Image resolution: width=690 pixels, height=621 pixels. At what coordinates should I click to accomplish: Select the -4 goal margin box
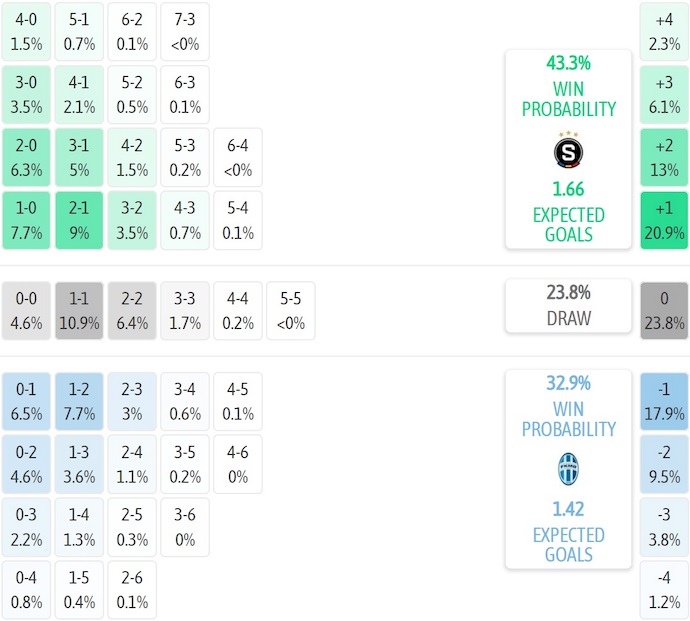(664, 590)
